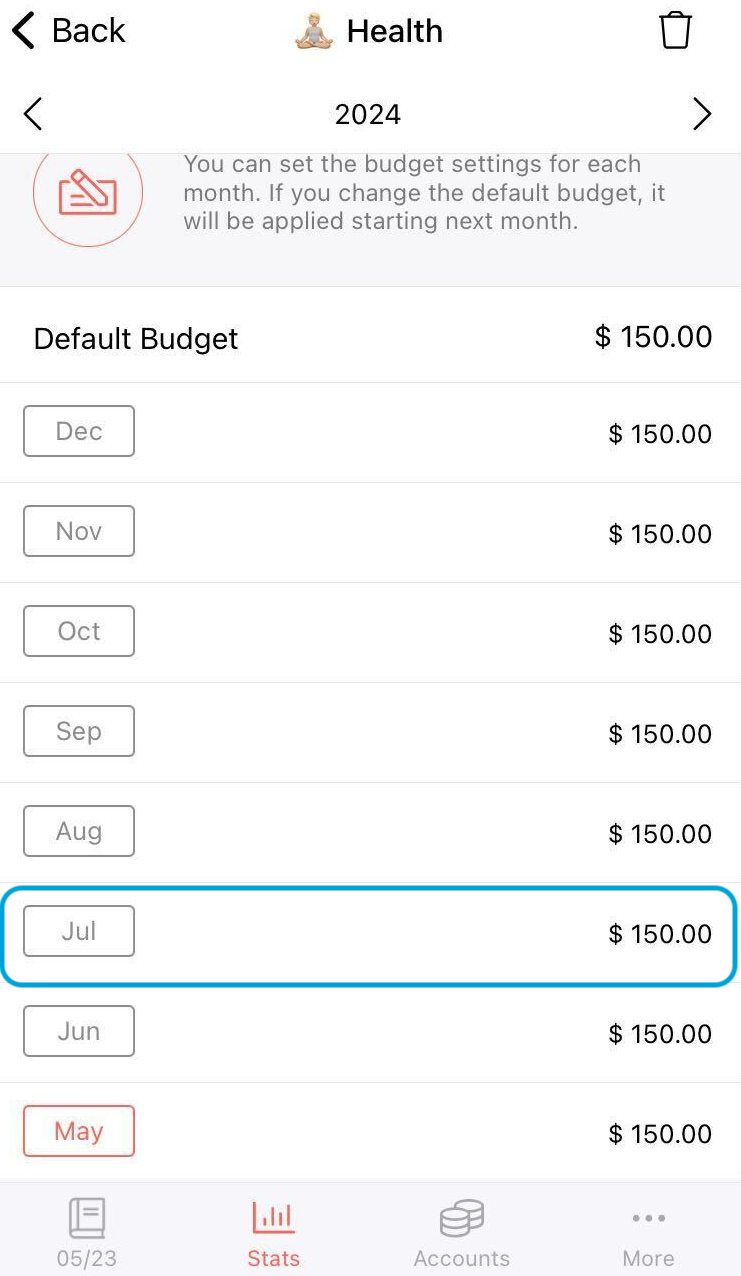Select the Dec month button

pos(79,431)
